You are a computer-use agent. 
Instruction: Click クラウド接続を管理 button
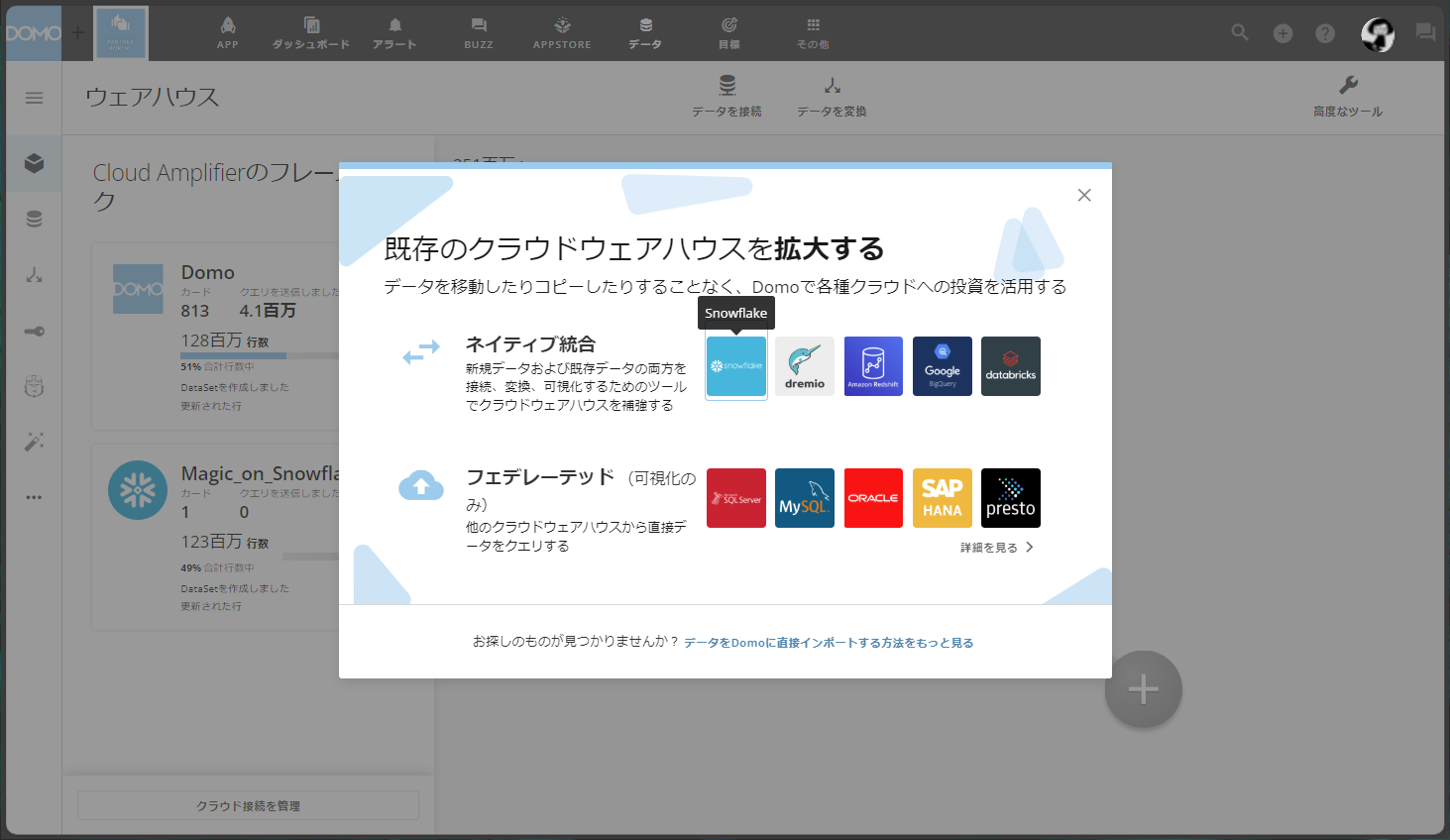[x=248, y=805]
